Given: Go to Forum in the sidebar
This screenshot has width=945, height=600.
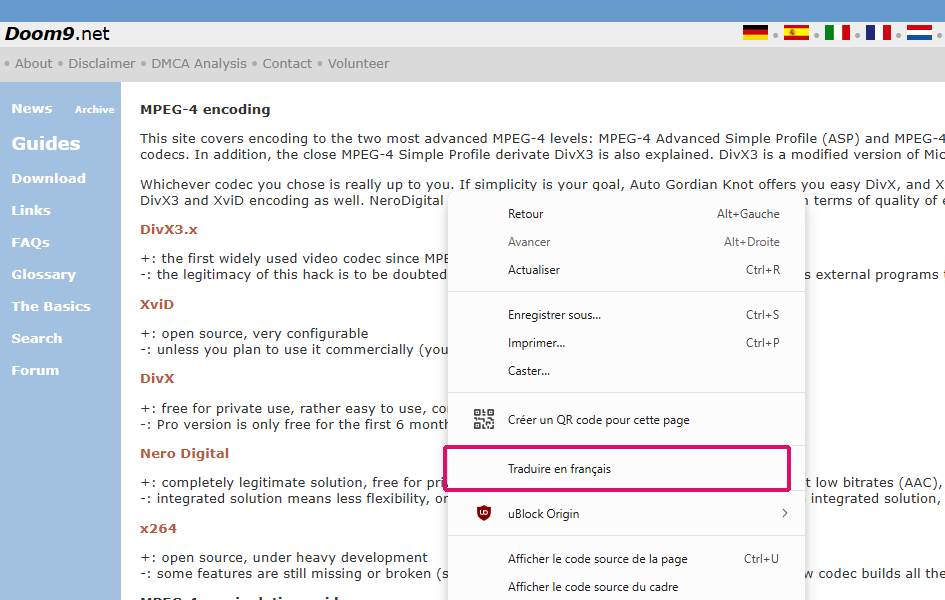Looking at the screenshot, I should point(36,370).
